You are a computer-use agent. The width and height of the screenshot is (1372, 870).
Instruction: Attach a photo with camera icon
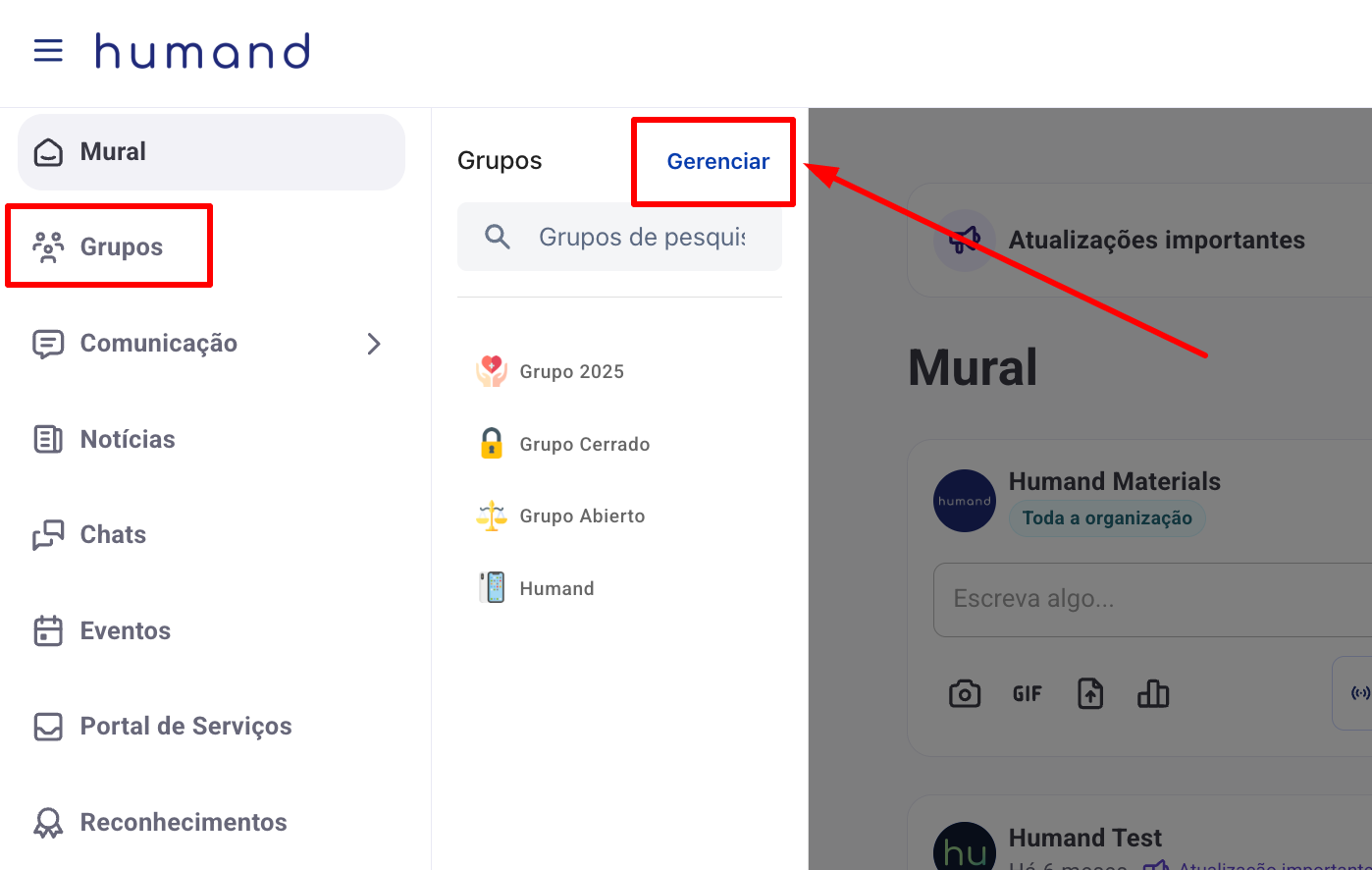tap(965, 694)
